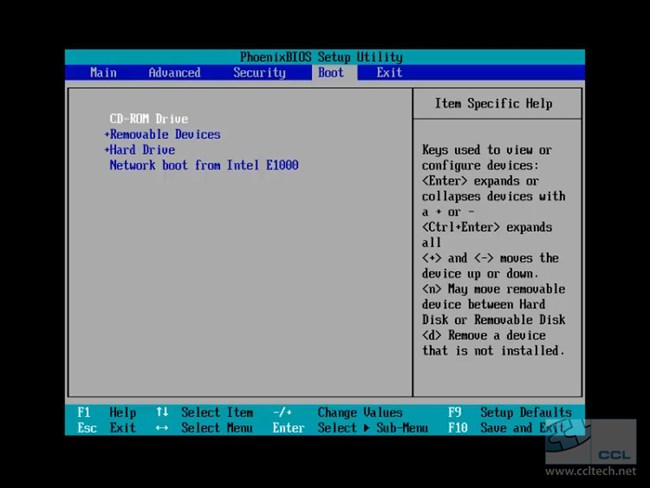
Task: Click the help line 'Keys used to view or'
Action: 487,150
